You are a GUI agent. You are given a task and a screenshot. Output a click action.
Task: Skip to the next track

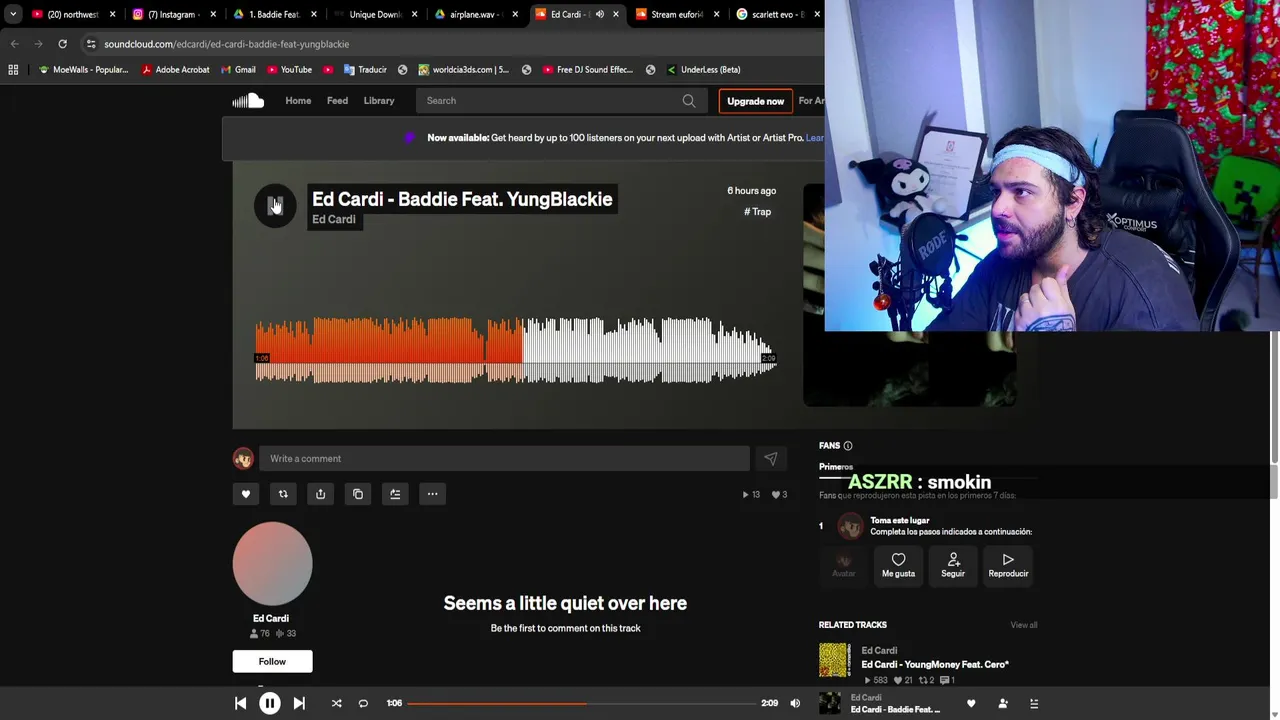(299, 703)
